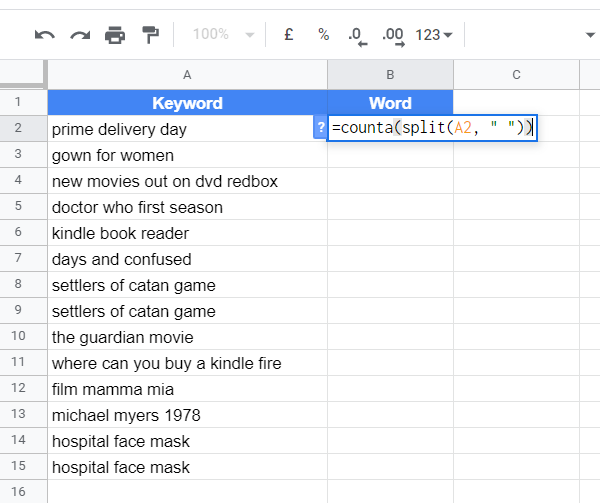This screenshot has height=503, width=600.
Task: Show formula help via question mark badge
Action: pyautogui.click(x=321, y=127)
